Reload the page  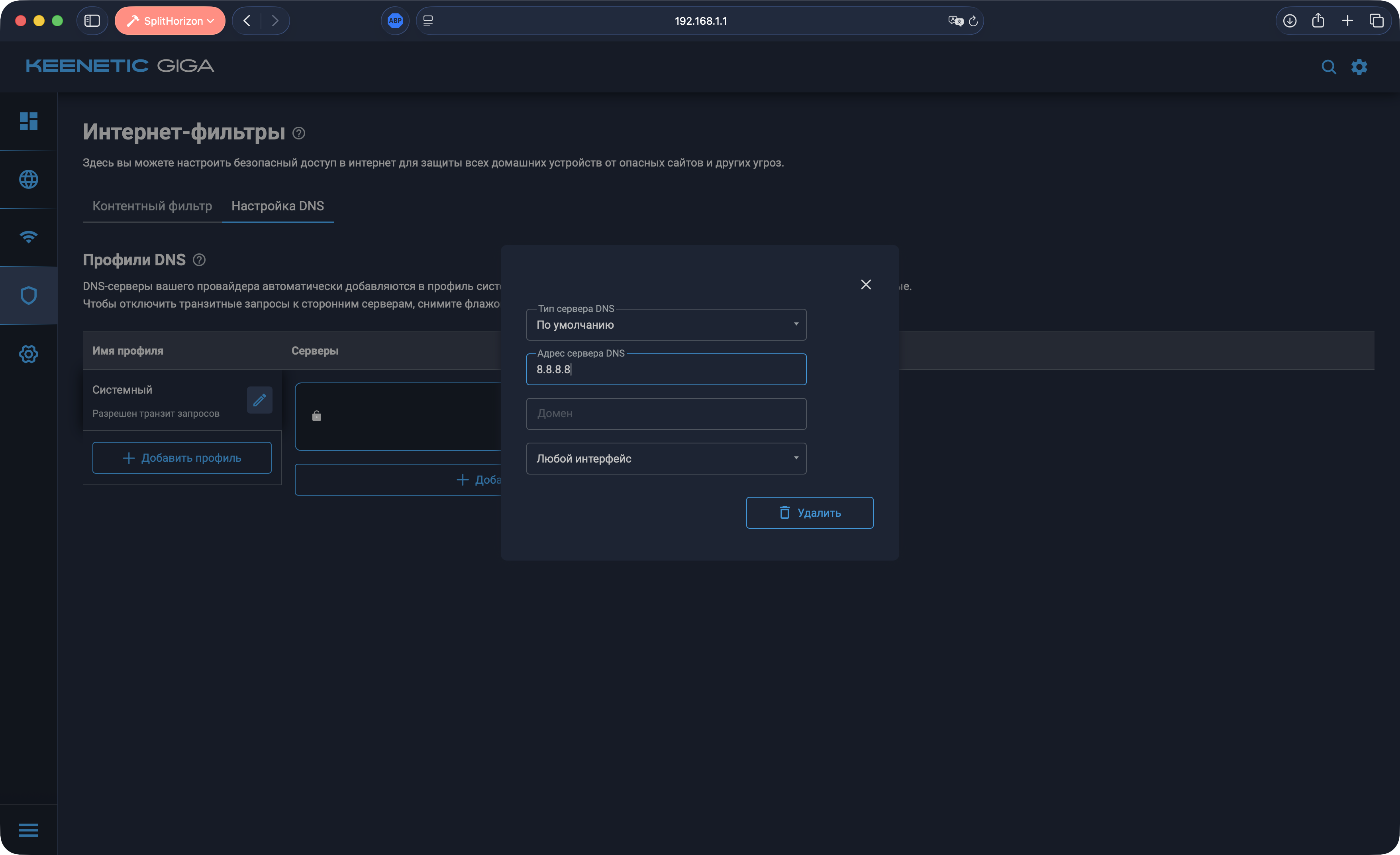coord(973,21)
